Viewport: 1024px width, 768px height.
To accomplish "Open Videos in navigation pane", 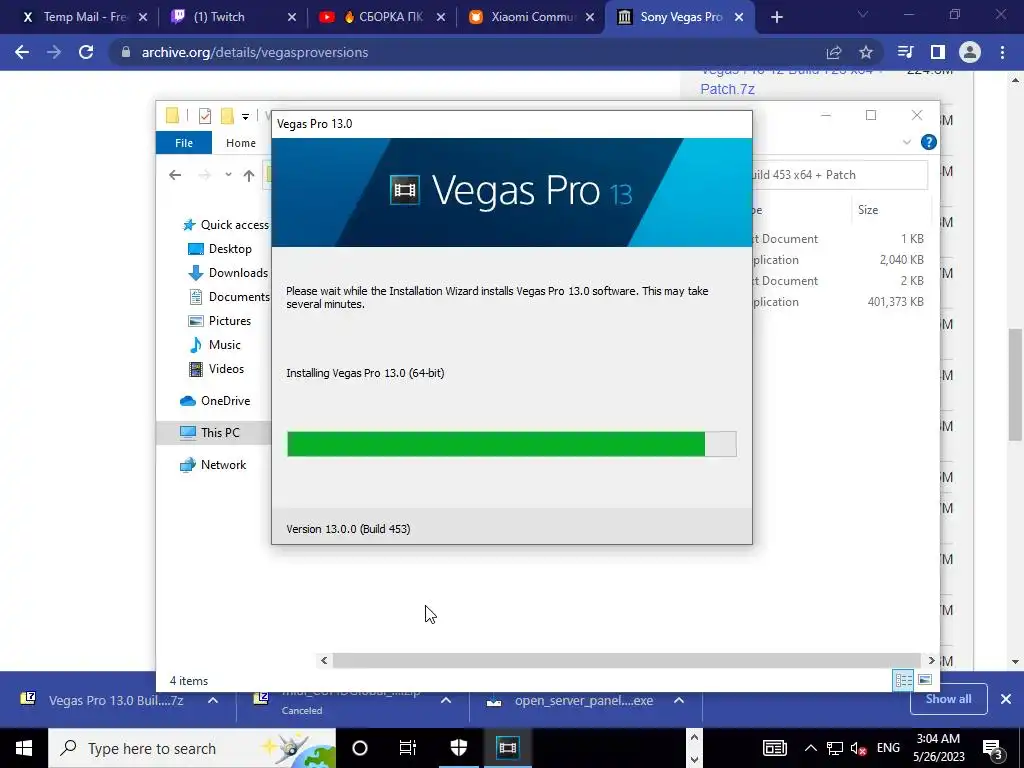I will (x=217, y=369).
